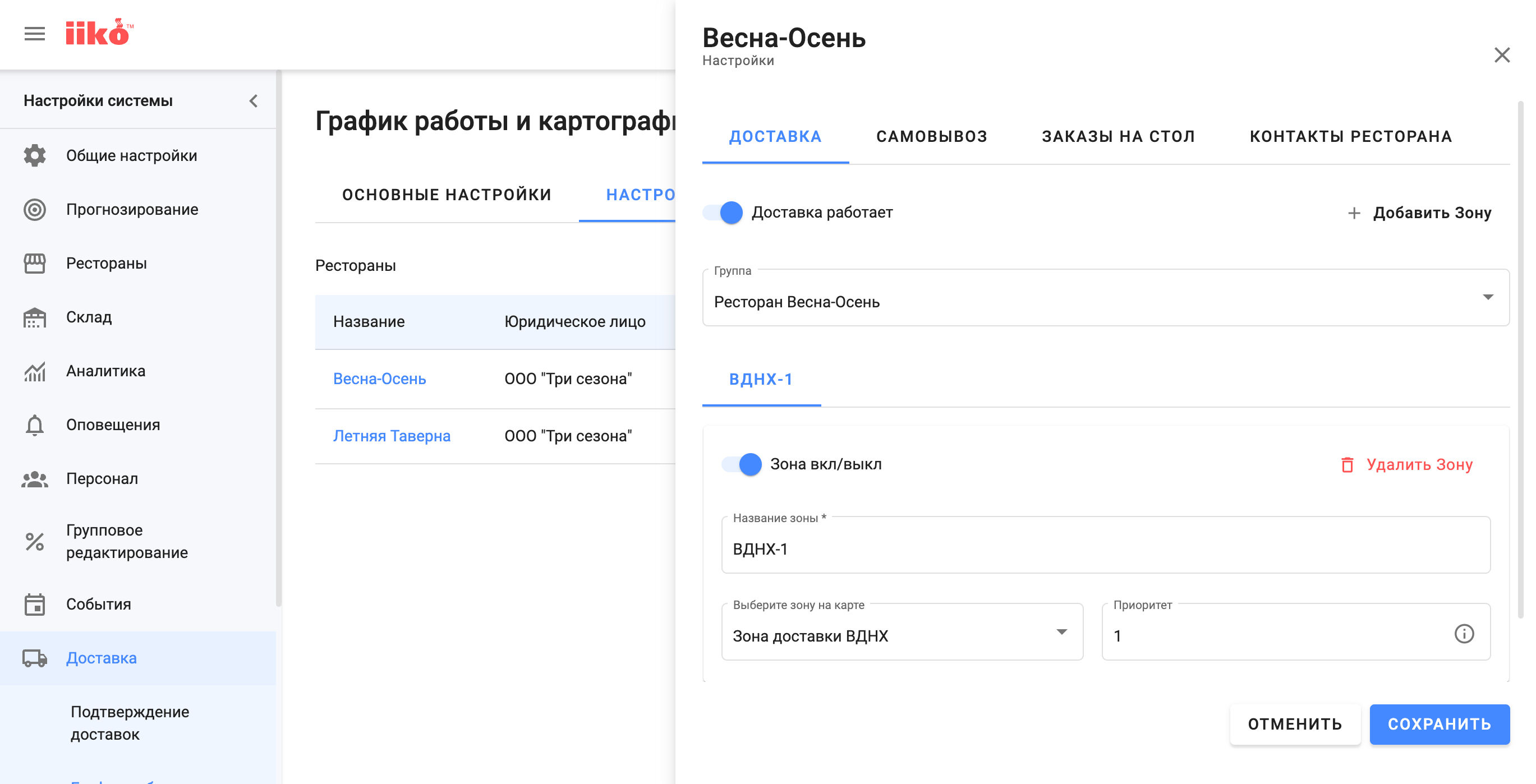Click the storefront icon for Рестораны
The height and width of the screenshot is (784, 1536).
tap(35, 263)
